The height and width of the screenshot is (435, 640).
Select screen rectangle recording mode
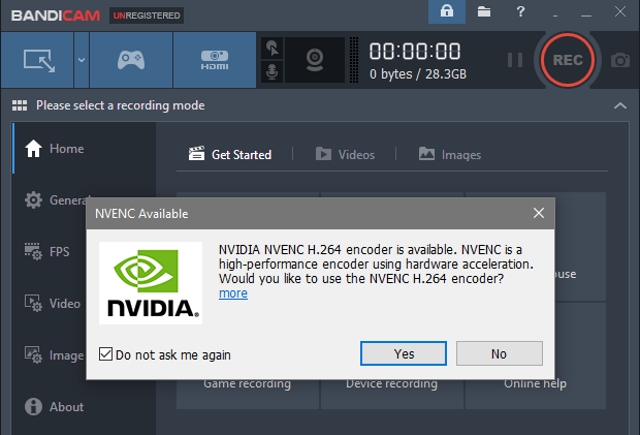point(38,60)
